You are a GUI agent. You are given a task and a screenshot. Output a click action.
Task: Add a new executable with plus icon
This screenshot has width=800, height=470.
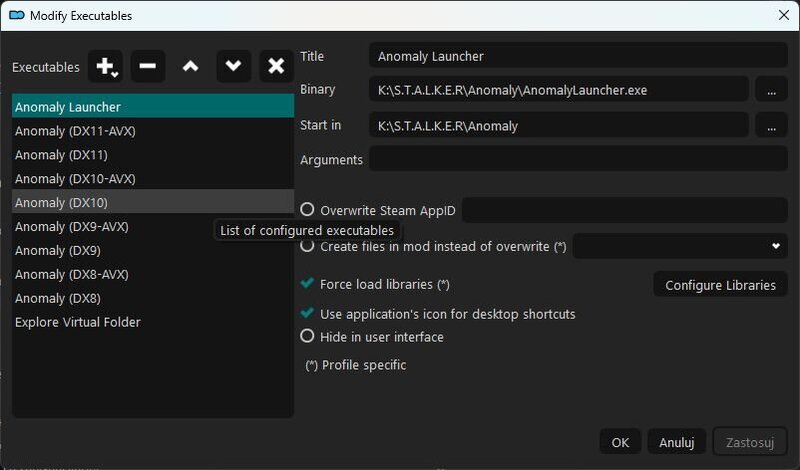[x=105, y=66]
